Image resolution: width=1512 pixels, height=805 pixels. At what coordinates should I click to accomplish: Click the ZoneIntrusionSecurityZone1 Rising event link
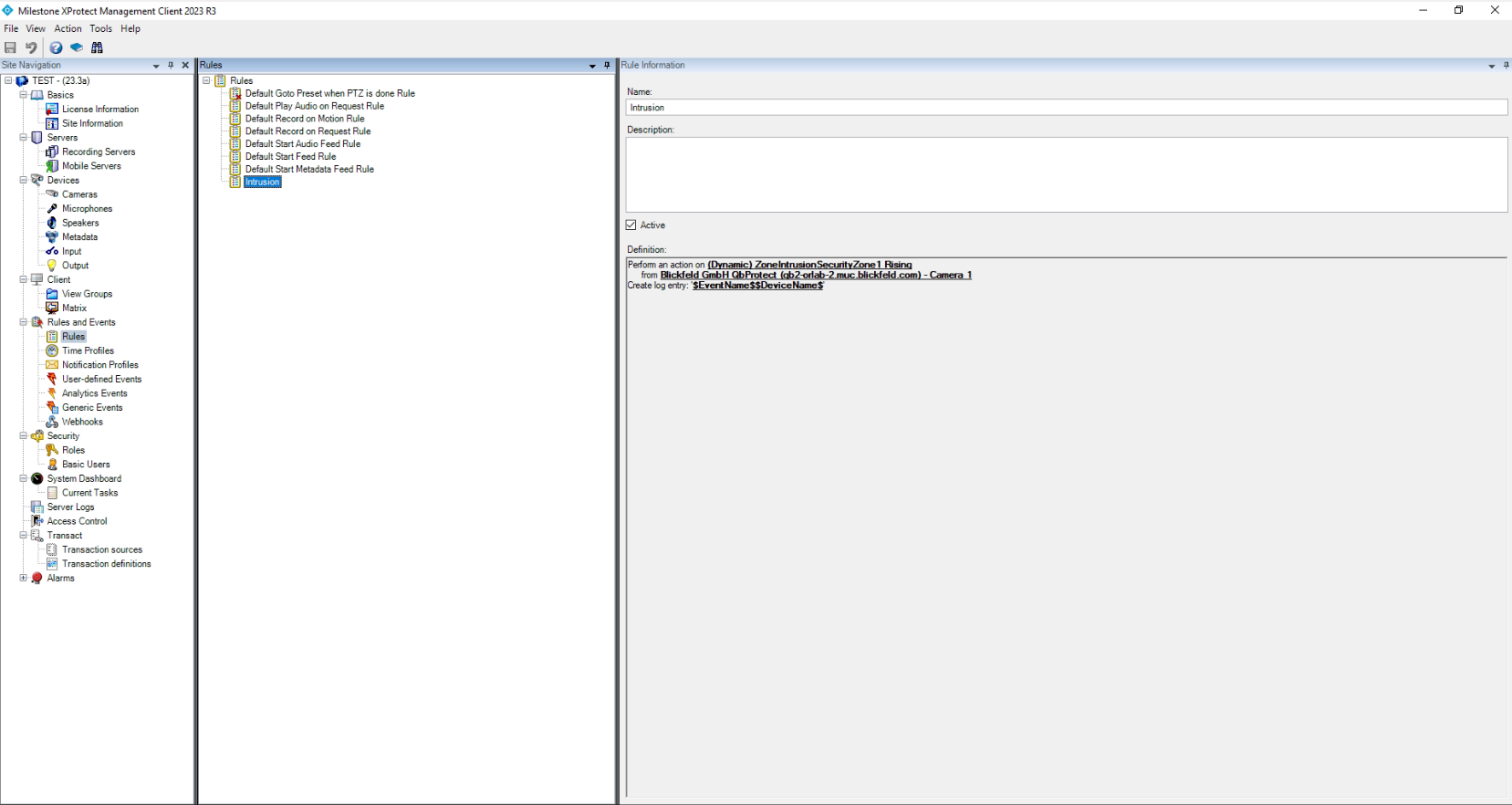(x=809, y=265)
